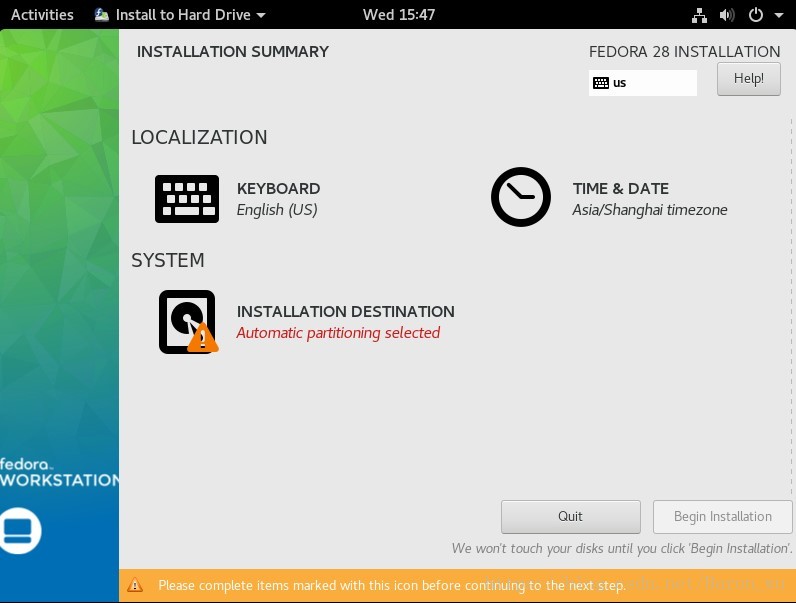Click the warning icon in the orange notice bar
The width and height of the screenshot is (796, 603).
(x=135, y=585)
